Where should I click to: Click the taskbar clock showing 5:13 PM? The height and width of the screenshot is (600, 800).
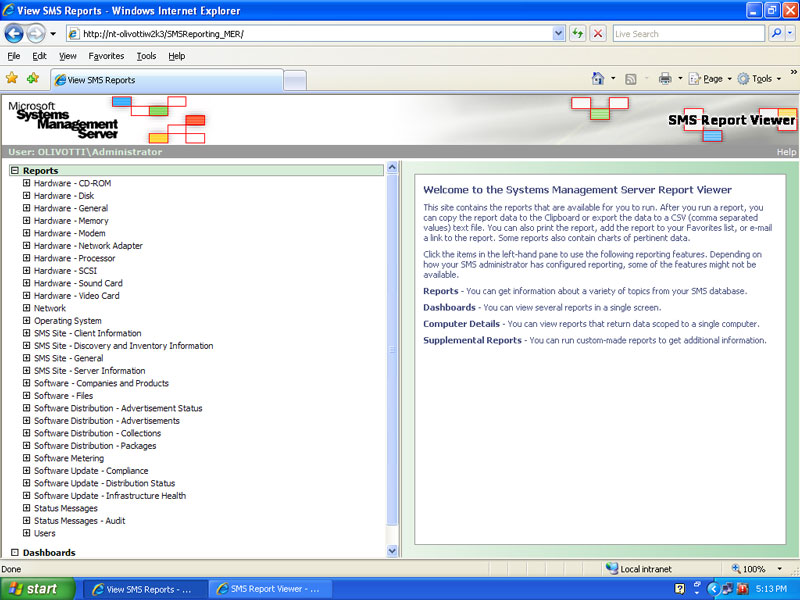click(771, 589)
